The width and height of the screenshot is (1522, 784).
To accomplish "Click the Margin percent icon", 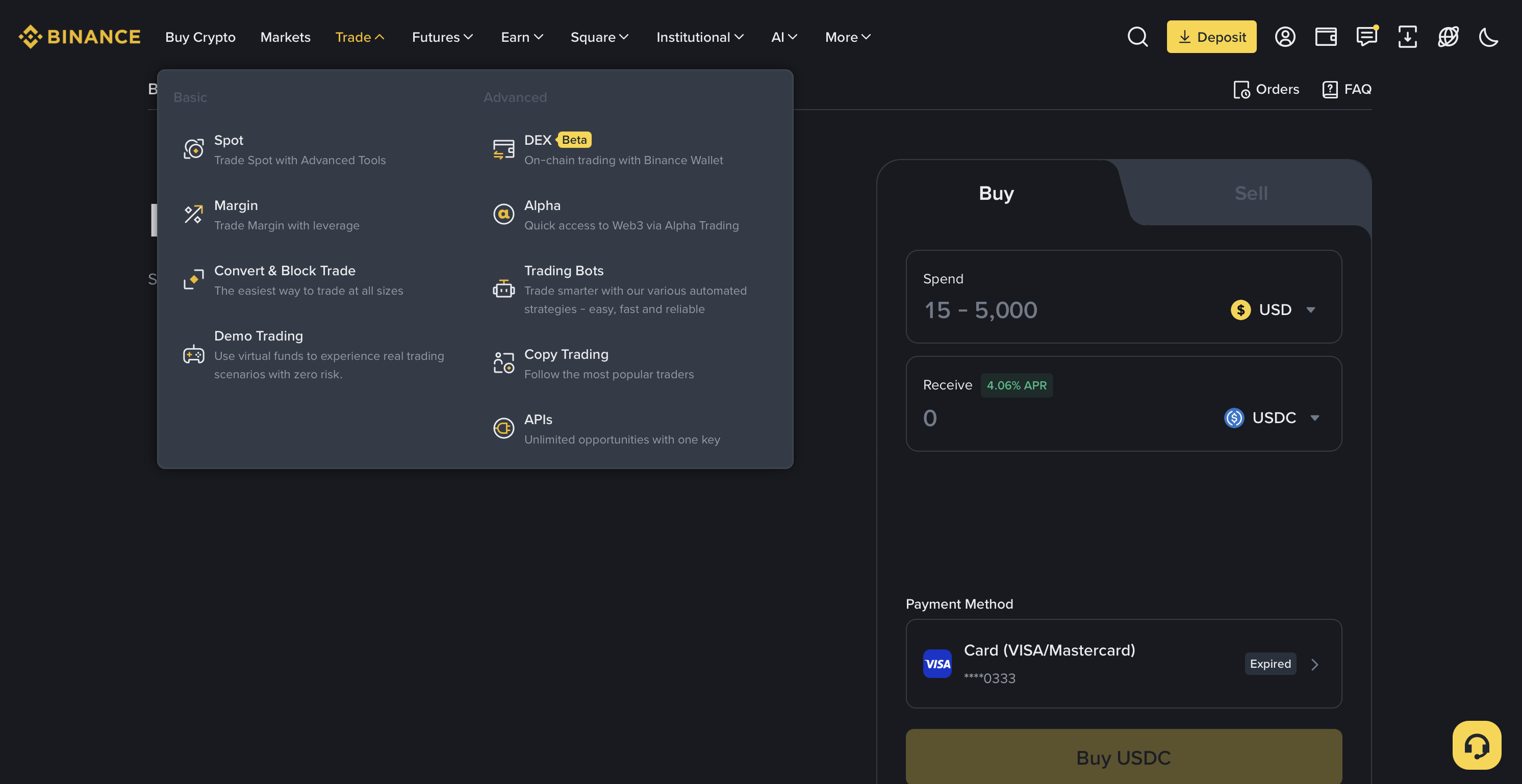I will (194, 214).
